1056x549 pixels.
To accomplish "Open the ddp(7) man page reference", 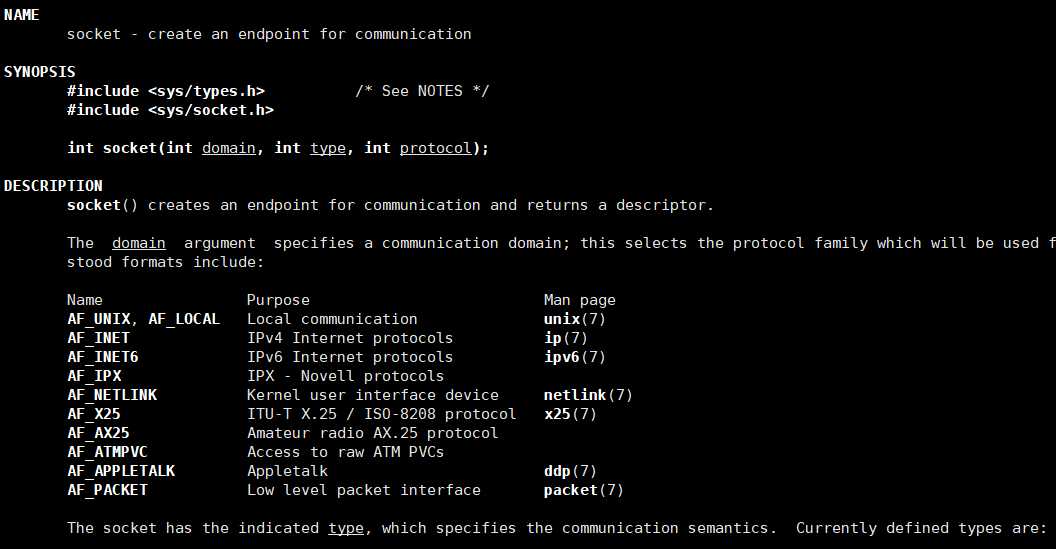I will point(570,471).
